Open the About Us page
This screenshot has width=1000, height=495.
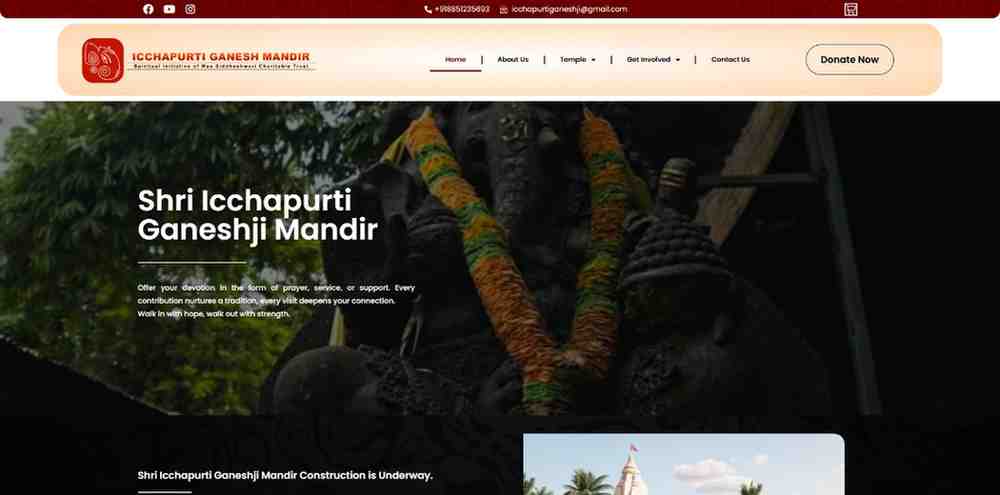tap(513, 59)
